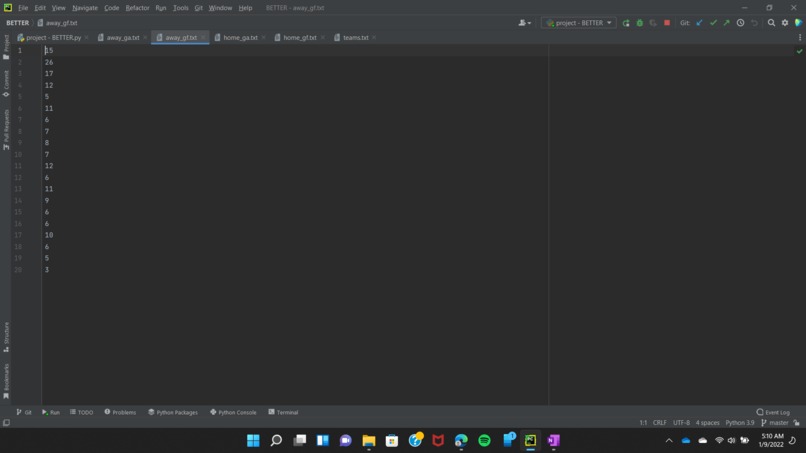Screen dimensions: 806x453
Task: Change the CRLF line separator in the status bar
Action: (660, 423)
